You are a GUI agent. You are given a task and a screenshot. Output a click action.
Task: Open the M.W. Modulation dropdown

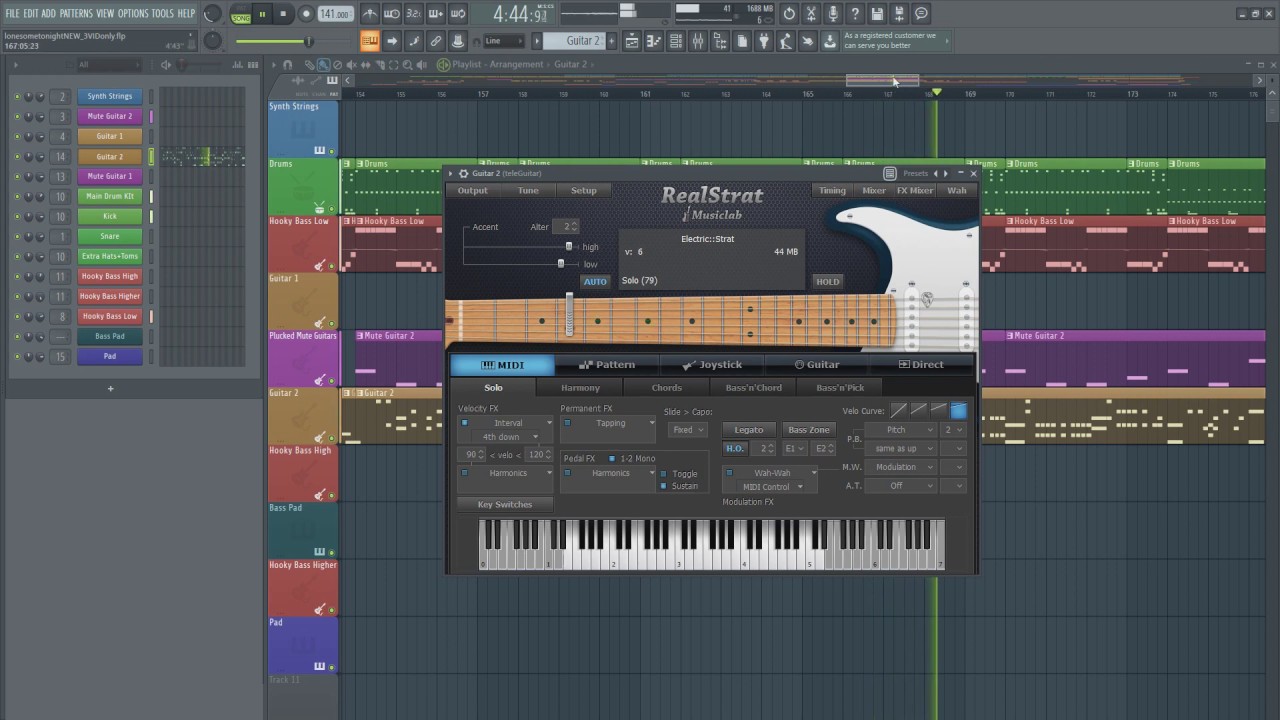[x=901, y=467]
